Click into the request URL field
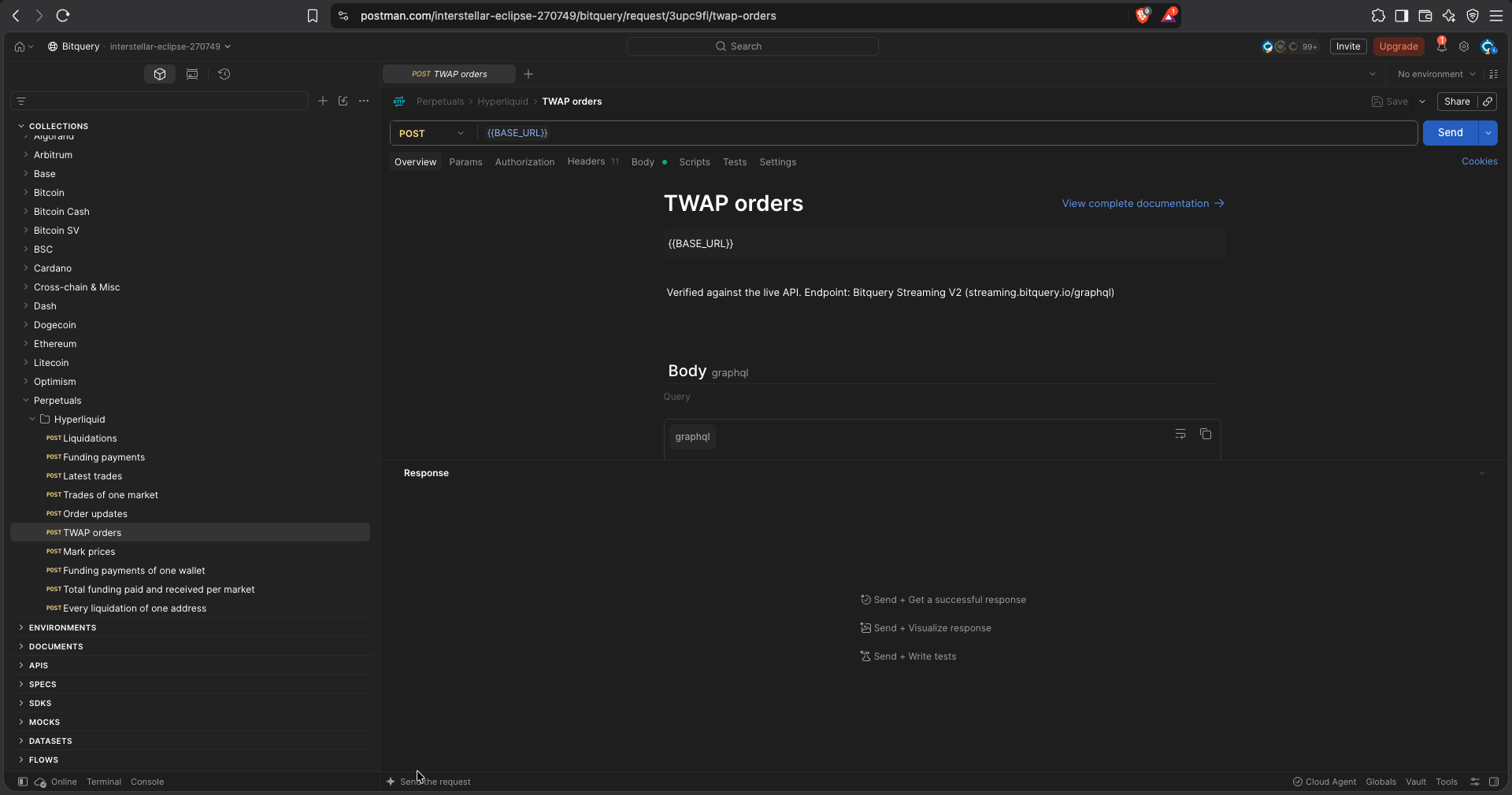 tap(948, 133)
